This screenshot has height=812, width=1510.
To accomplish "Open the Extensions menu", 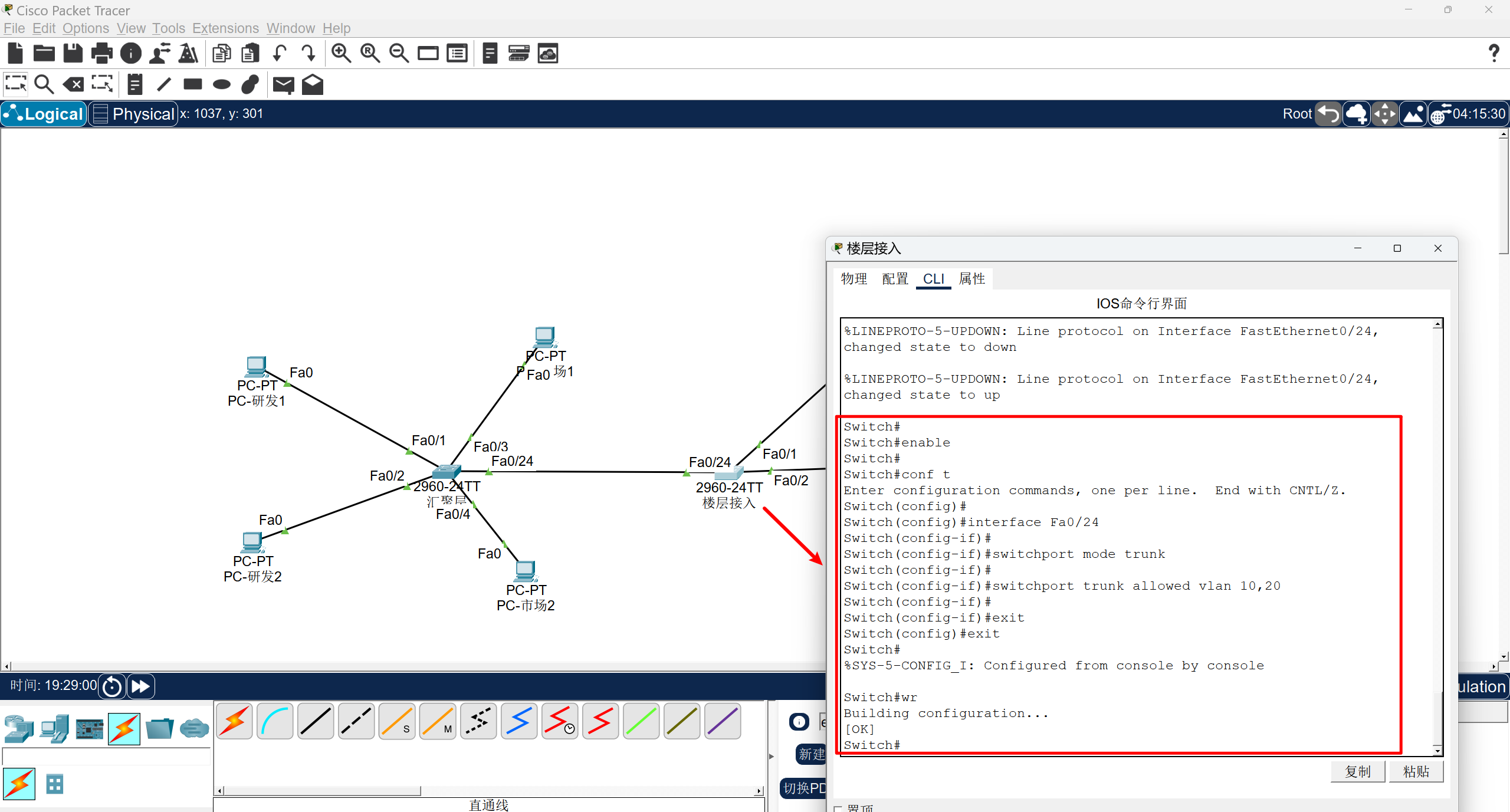I will (x=225, y=28).
